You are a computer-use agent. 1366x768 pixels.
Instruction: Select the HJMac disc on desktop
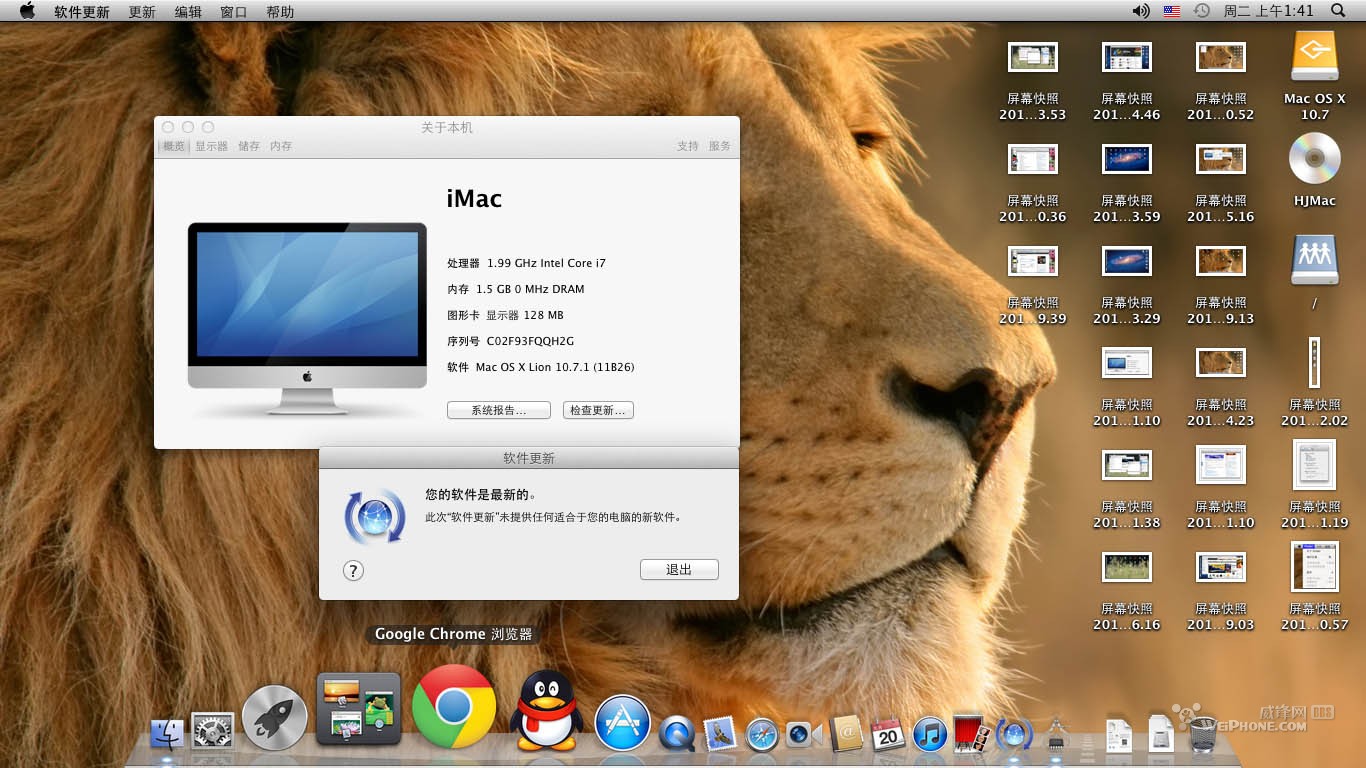pos(1314,170)
